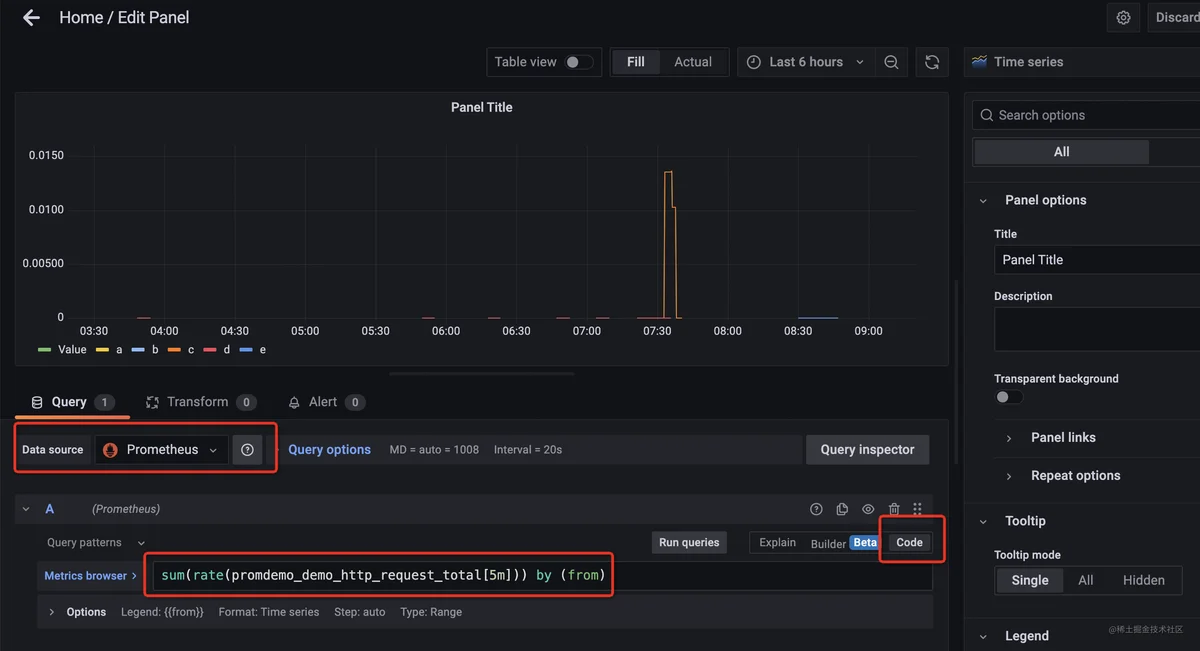1200x651 pixels.
Task: Open the Last 6 hours time picker
Action: point(806,62)
